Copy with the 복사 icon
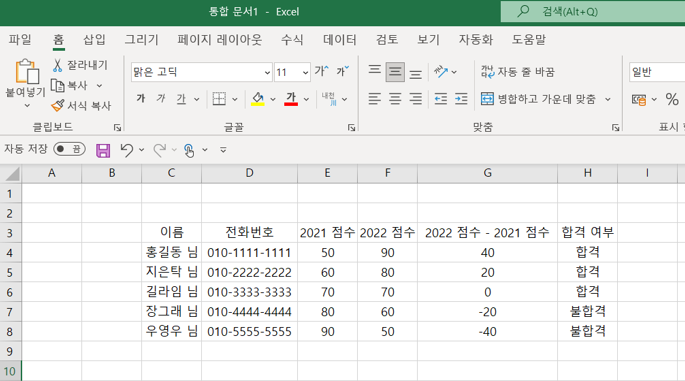This screenshot has height=381, width=685. (57, 85)
